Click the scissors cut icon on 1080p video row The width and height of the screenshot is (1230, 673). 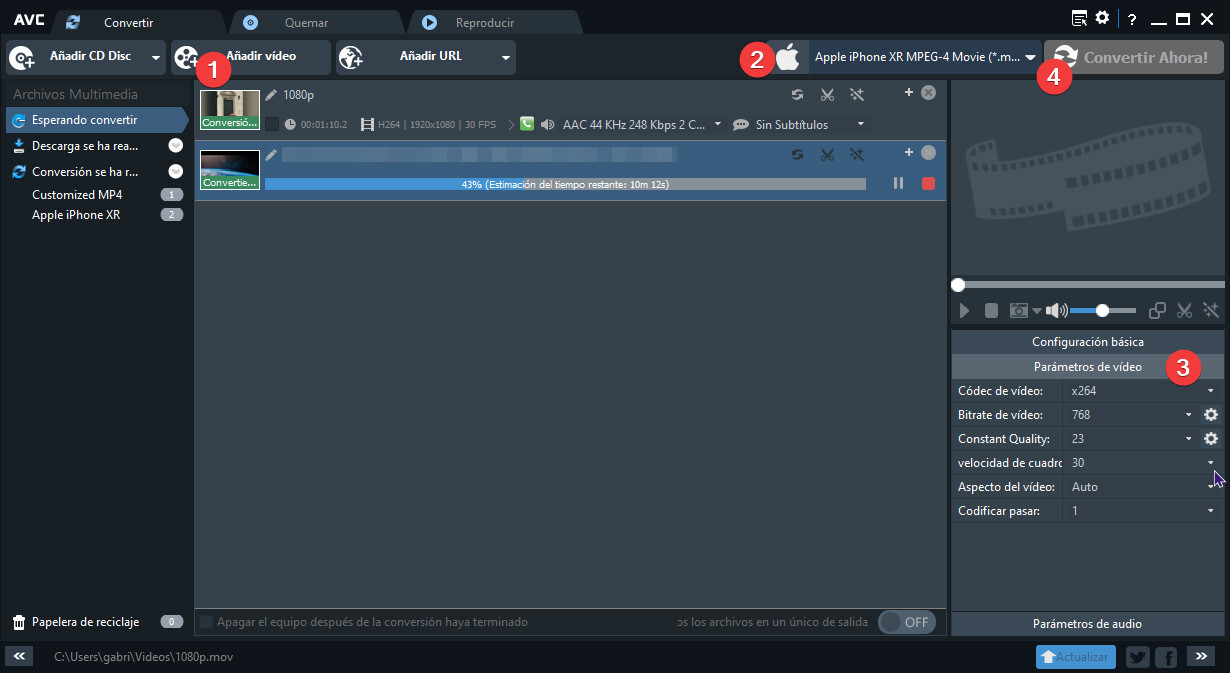tap(827, 95)
